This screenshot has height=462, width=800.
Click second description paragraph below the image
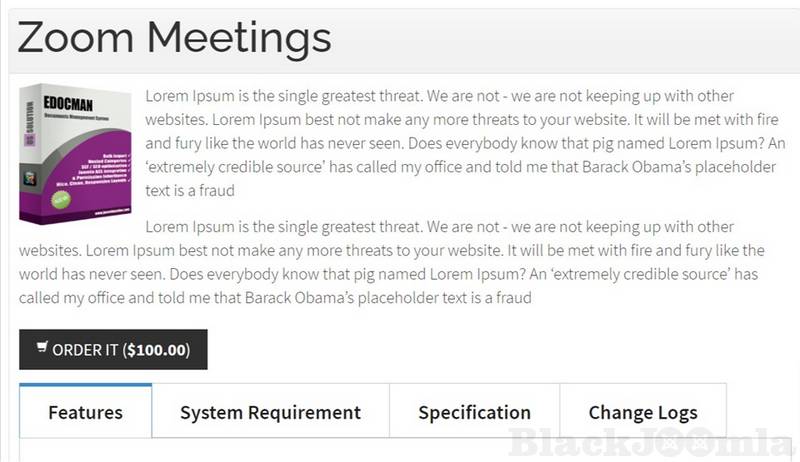coord(400,262)
